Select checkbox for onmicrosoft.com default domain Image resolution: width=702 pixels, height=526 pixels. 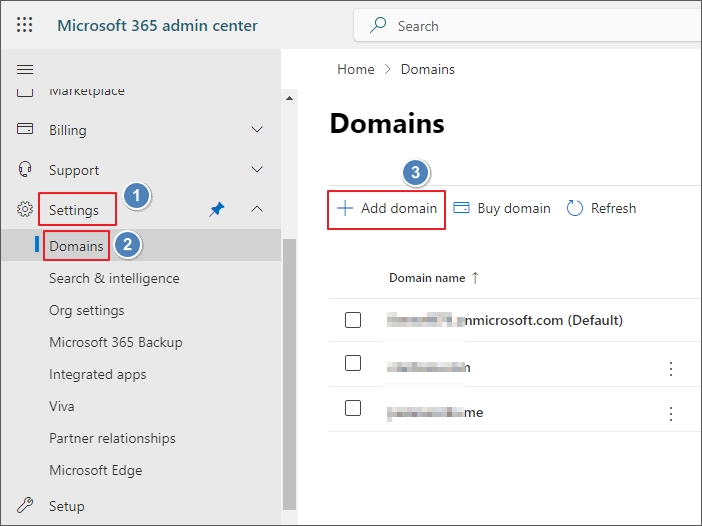click(353, 320)
